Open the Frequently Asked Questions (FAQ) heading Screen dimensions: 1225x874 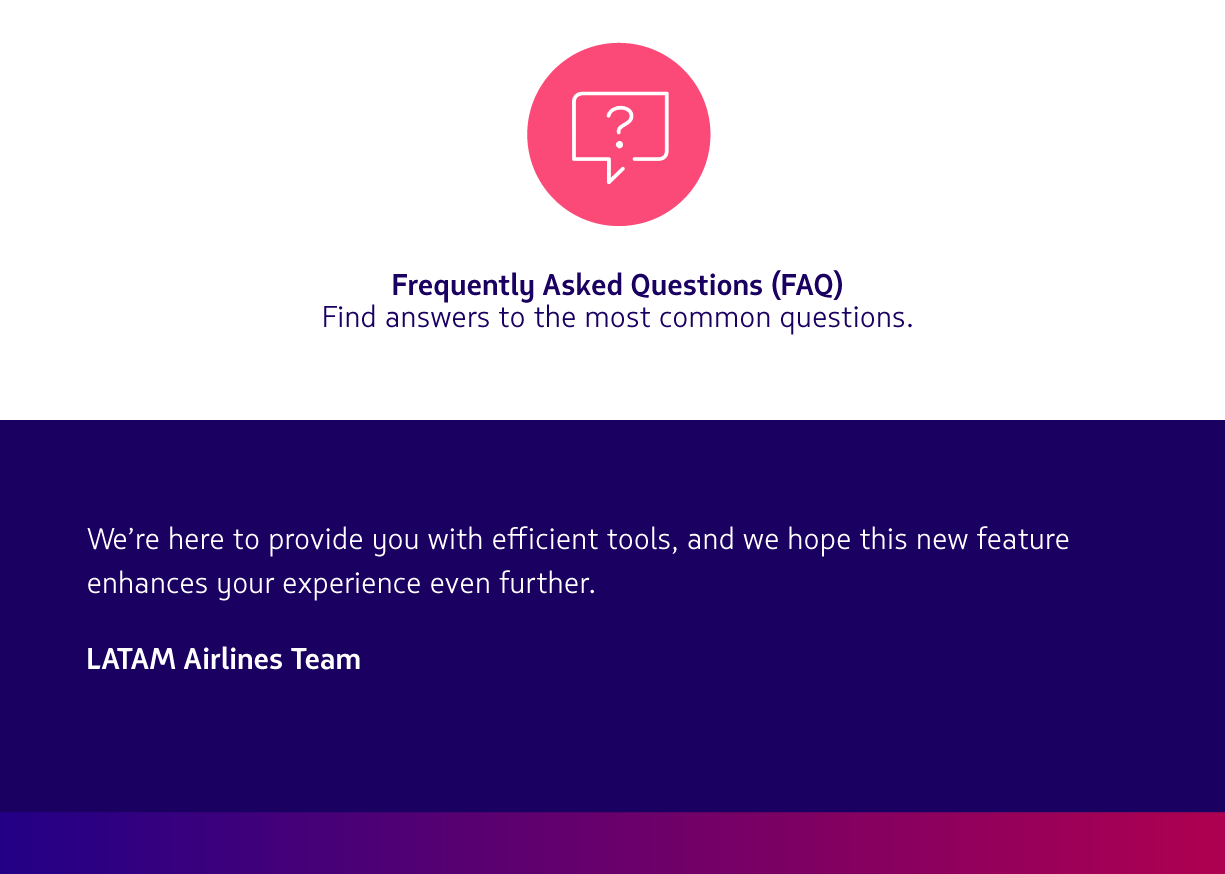coord(617,285)
